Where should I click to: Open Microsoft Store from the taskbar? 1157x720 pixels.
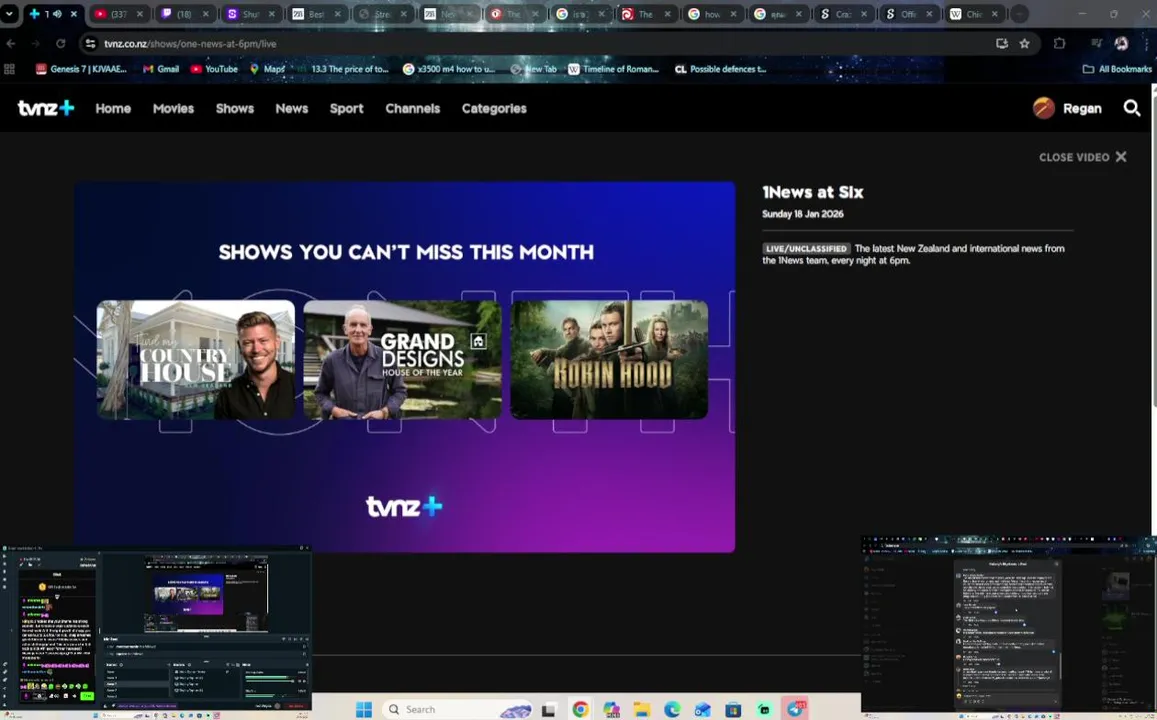coord(733,710)
